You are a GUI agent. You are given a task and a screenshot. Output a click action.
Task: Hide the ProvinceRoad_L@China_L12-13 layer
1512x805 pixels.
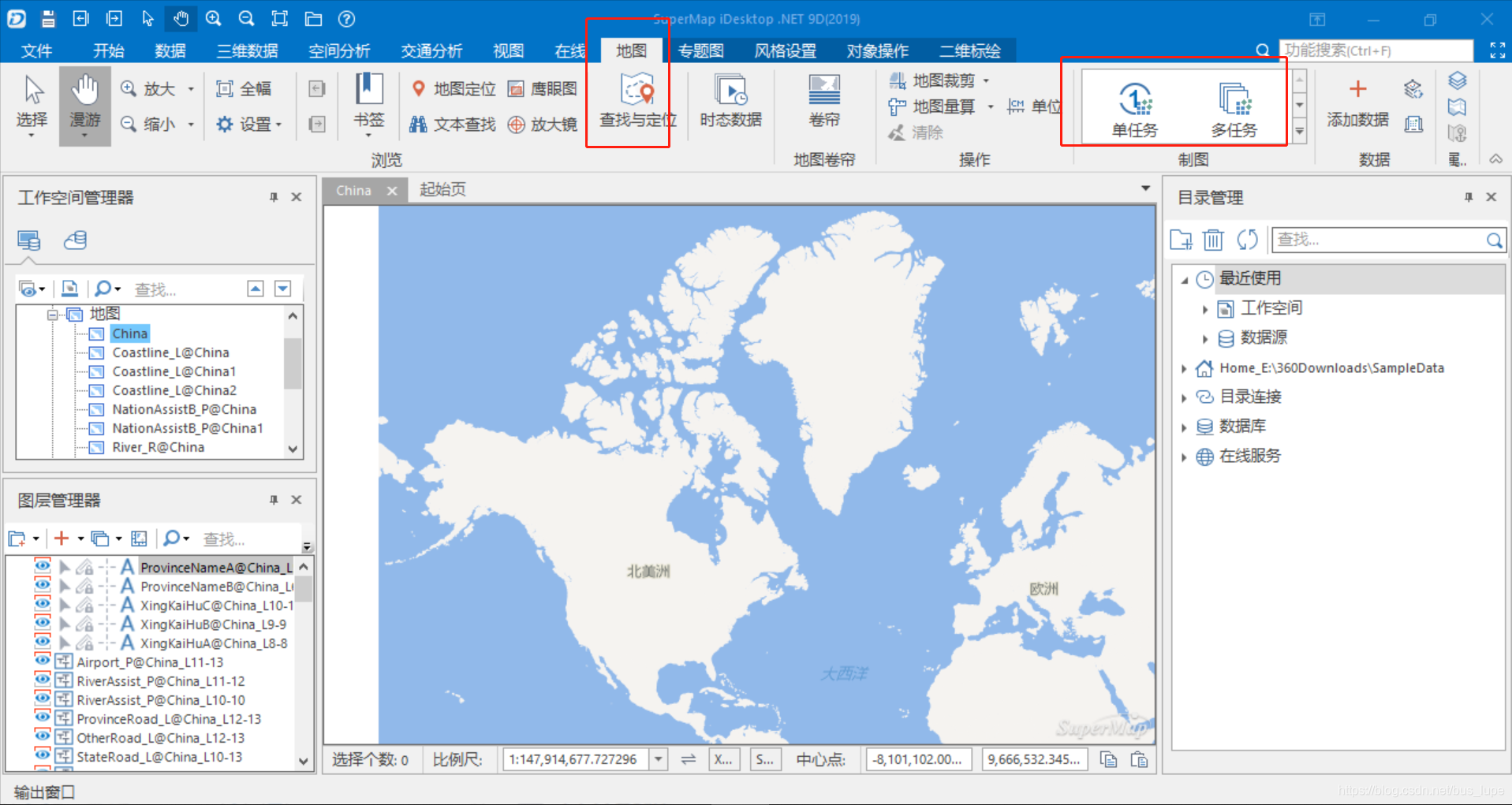(43, 717)
